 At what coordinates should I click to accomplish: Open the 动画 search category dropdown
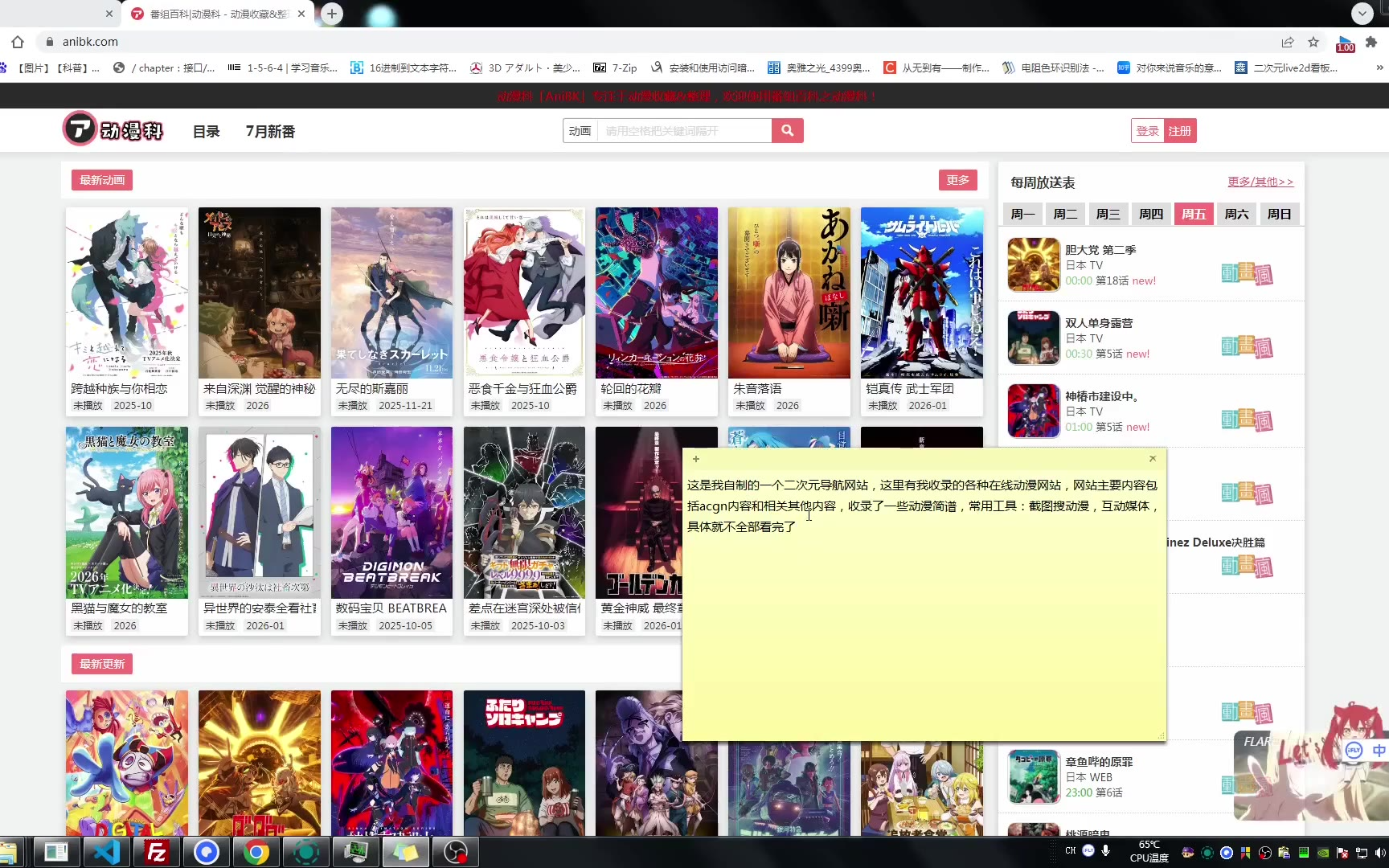580,131
